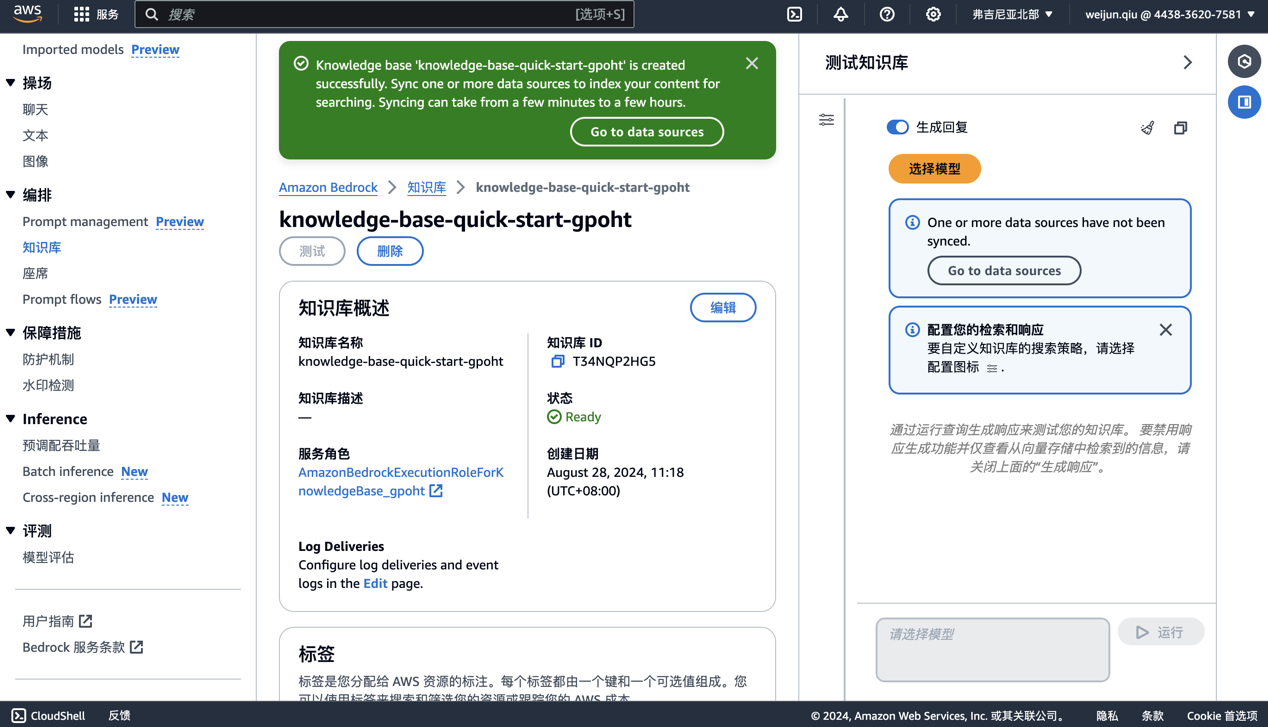This screenshot has height=727, width=1268.
Task: Open user guide external link
Action: (57, 621)
